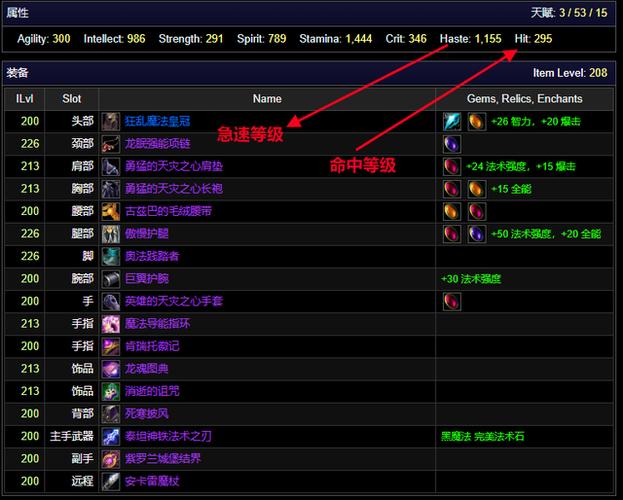Click the 魔法导能指环 ring icon
The image size is (623, 500).
click(111, 323)
